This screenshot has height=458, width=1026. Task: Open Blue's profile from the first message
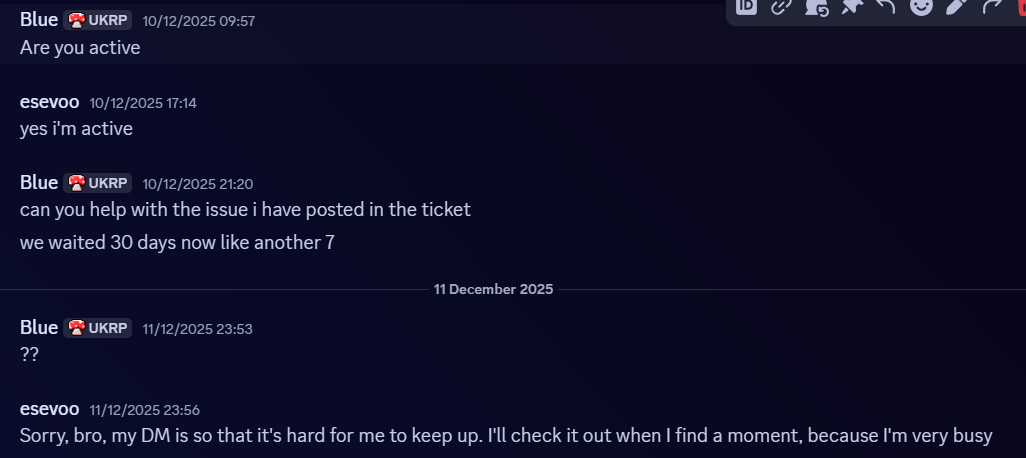(x=39, y=19)
